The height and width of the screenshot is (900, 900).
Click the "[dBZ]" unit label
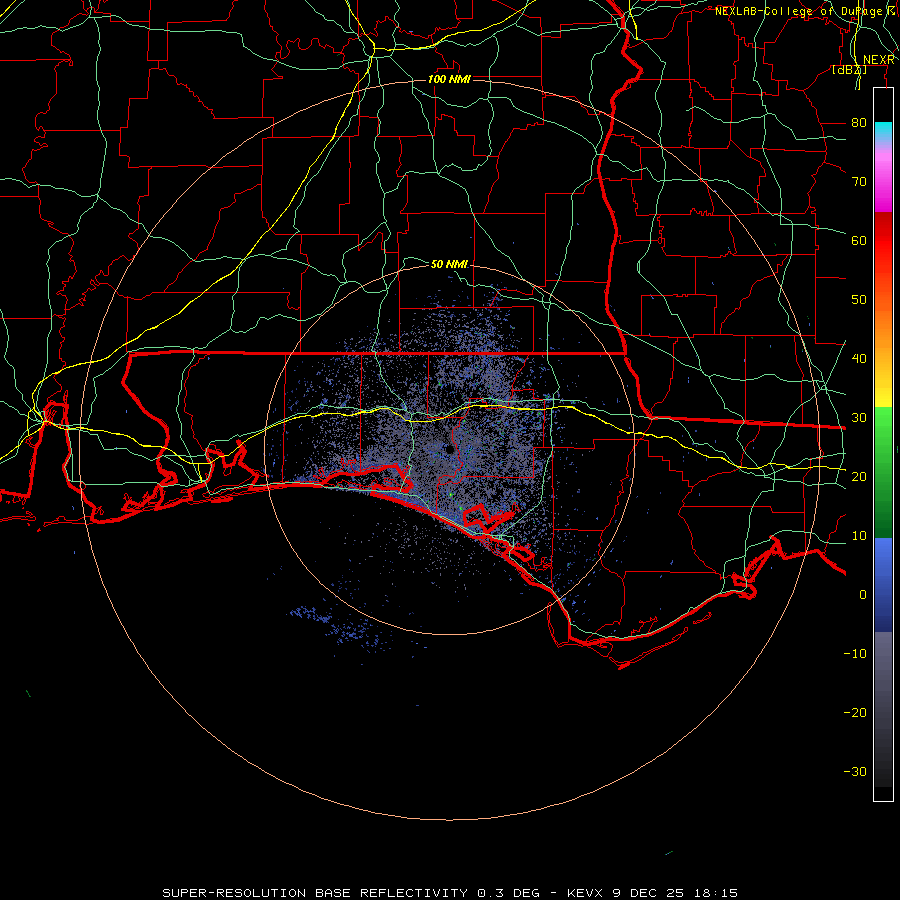pos(849,69)
